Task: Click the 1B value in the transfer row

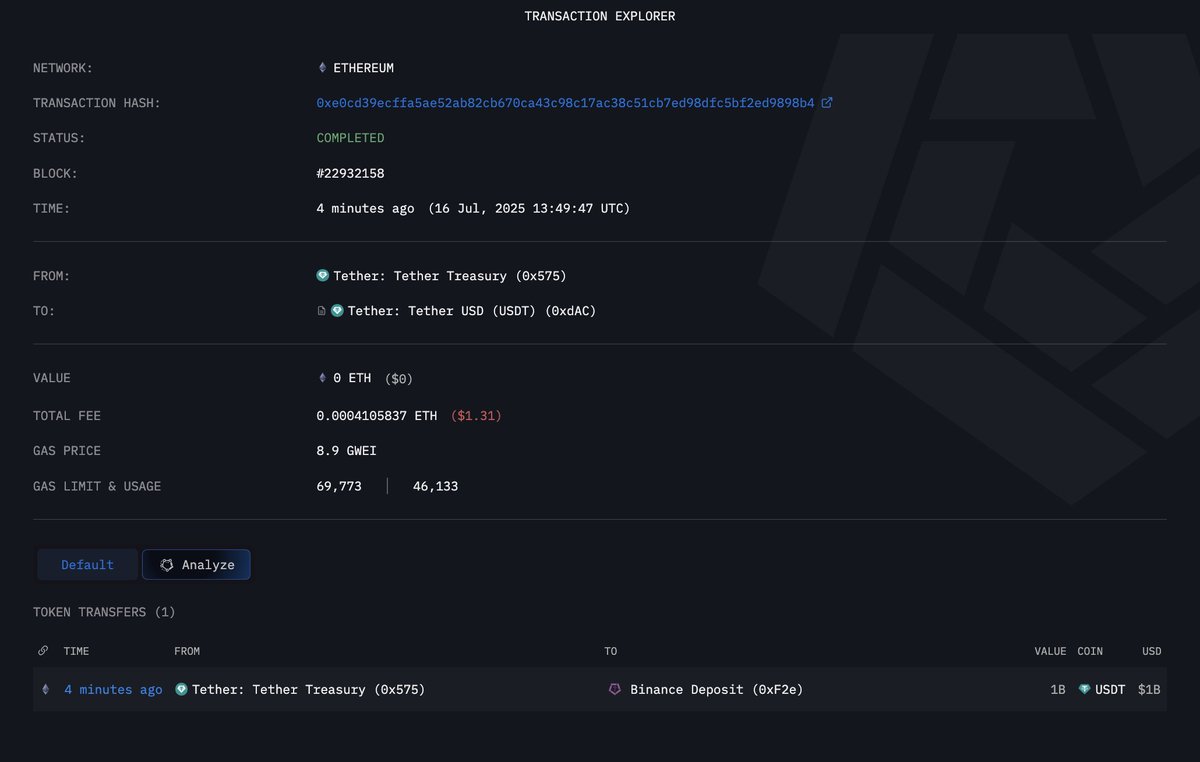Action: [1057, 690]
